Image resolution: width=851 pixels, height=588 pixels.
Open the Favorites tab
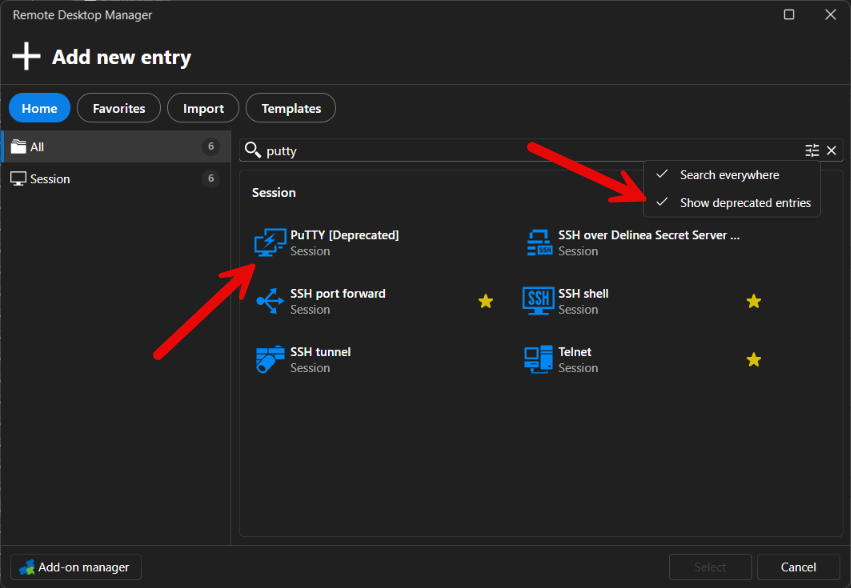pos(119,108)
